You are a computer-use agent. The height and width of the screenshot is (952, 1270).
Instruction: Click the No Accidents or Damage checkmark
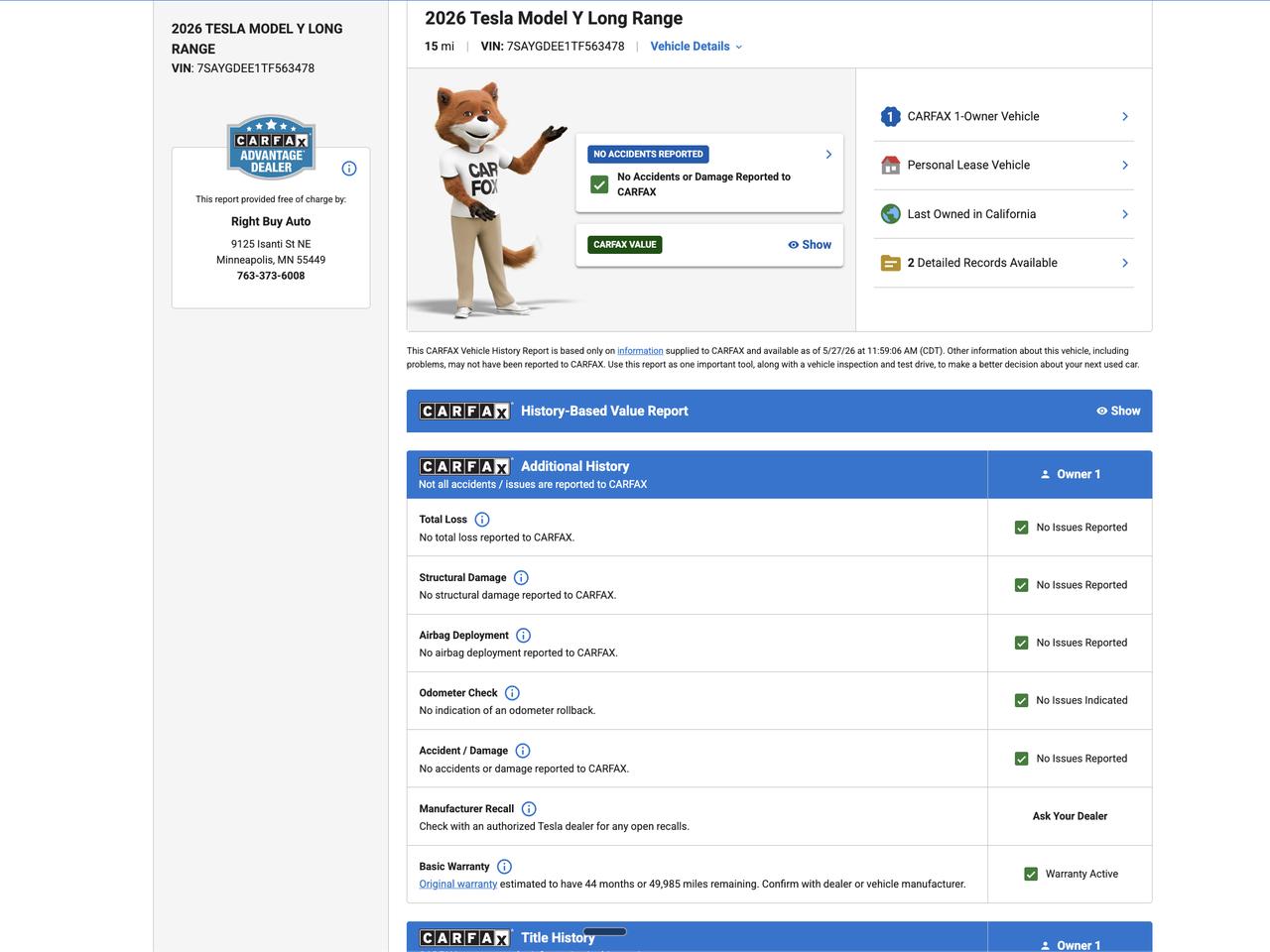coord(599,184)
